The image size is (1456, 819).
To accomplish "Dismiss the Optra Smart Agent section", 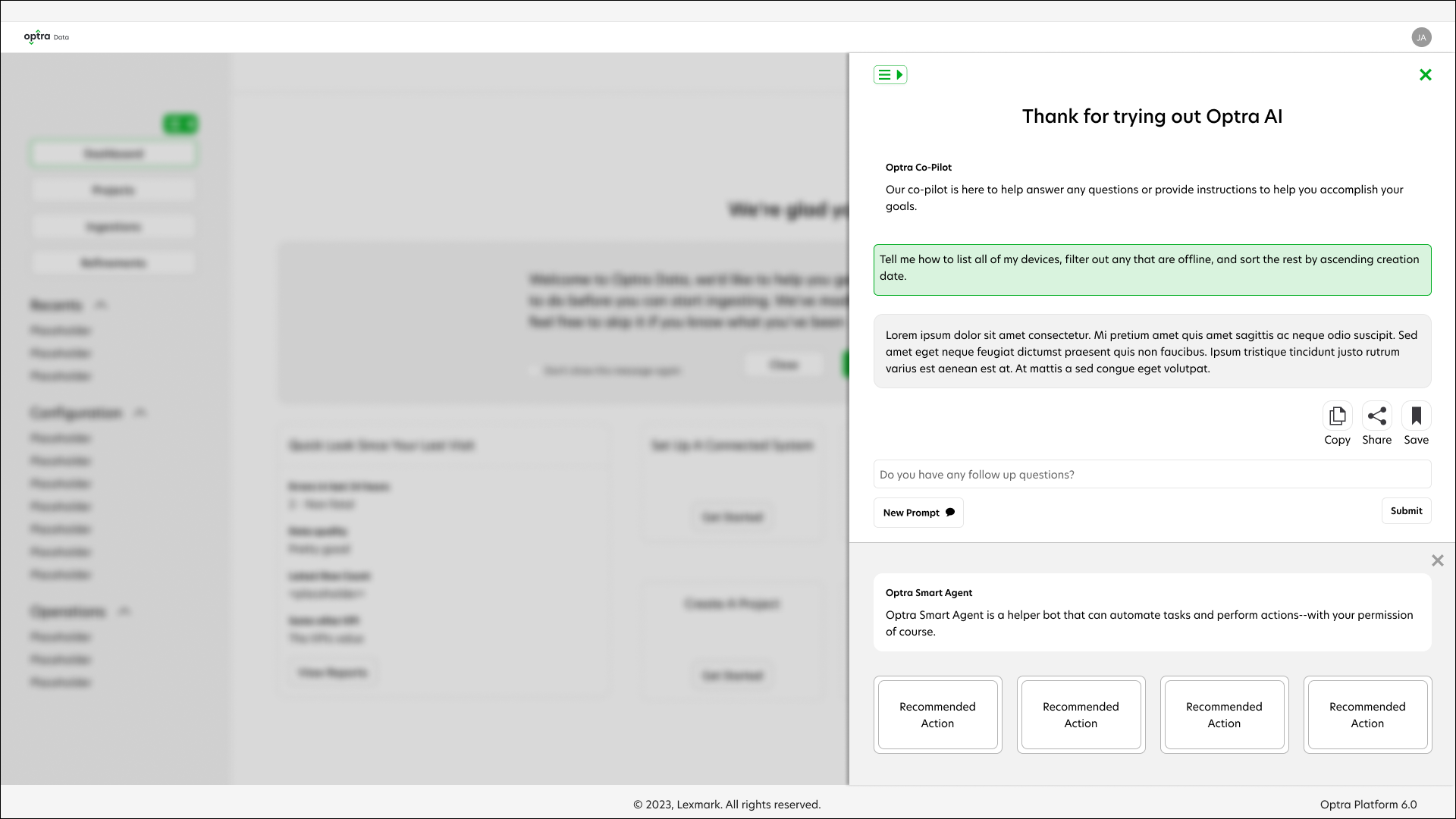I will 1437,560.
